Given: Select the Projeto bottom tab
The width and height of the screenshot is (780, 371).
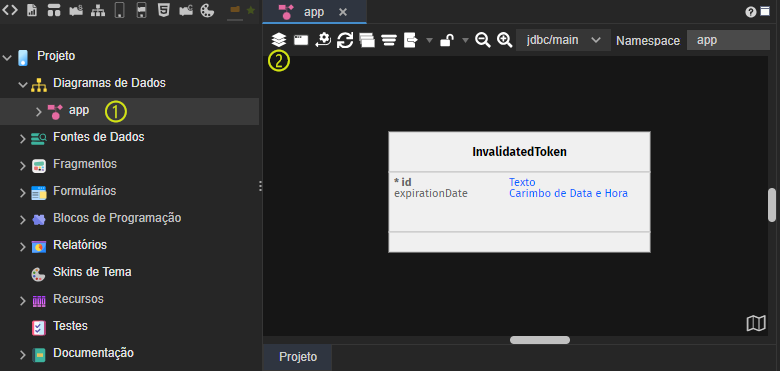Looking at the screenshot, I should (x=298, y=357).
